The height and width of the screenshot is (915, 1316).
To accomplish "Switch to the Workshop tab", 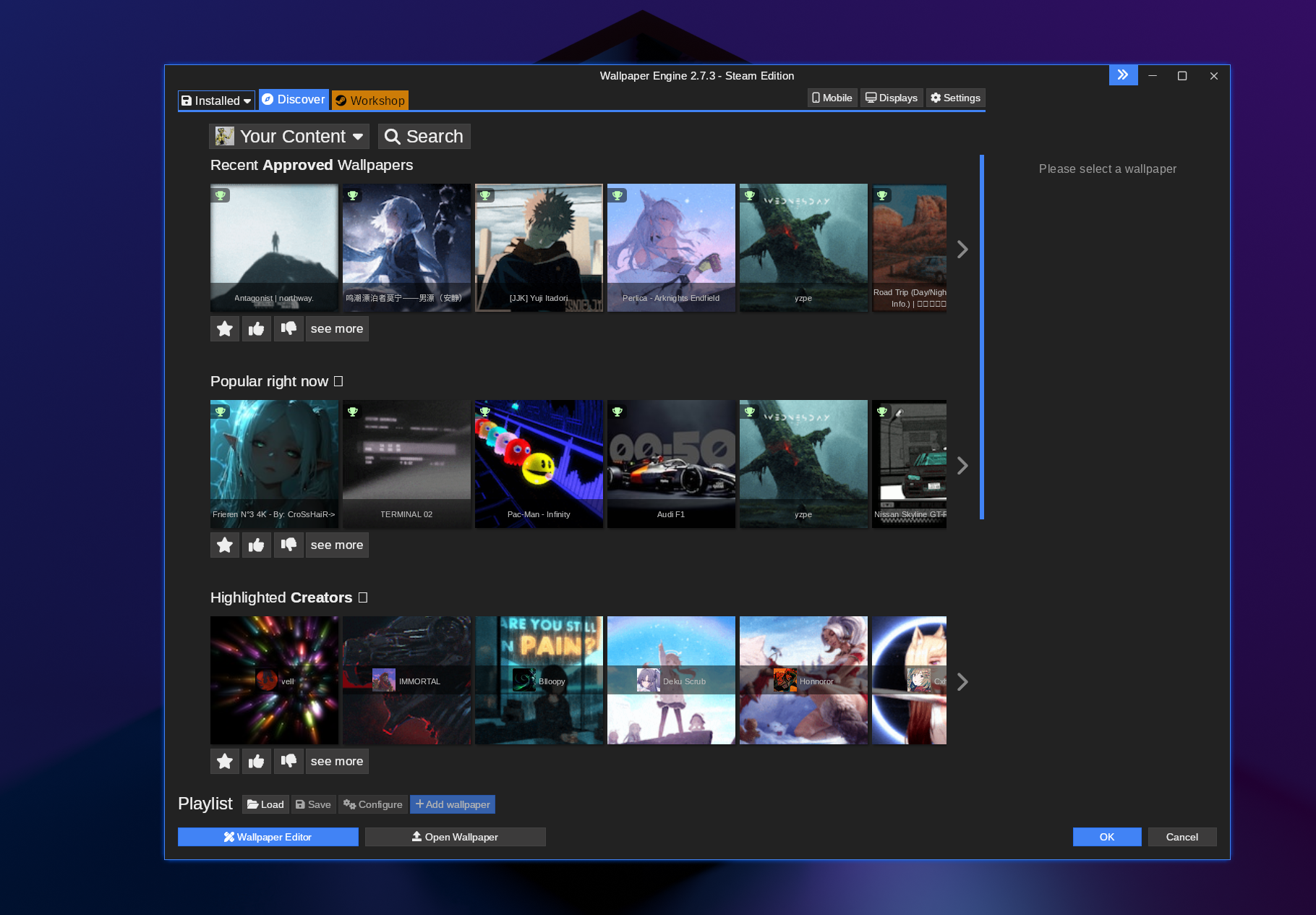I will point(370,101).
